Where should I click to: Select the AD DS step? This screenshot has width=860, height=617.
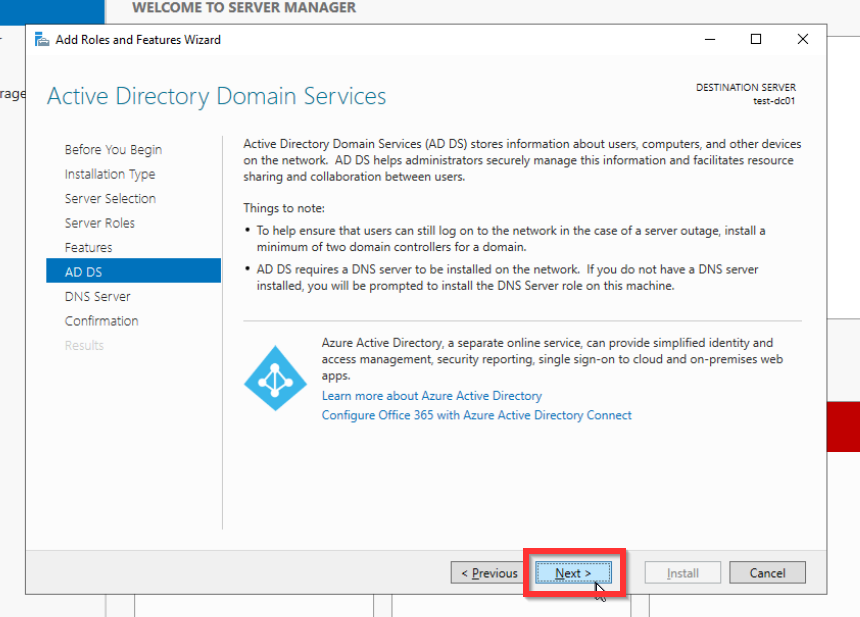coord(84,272)
